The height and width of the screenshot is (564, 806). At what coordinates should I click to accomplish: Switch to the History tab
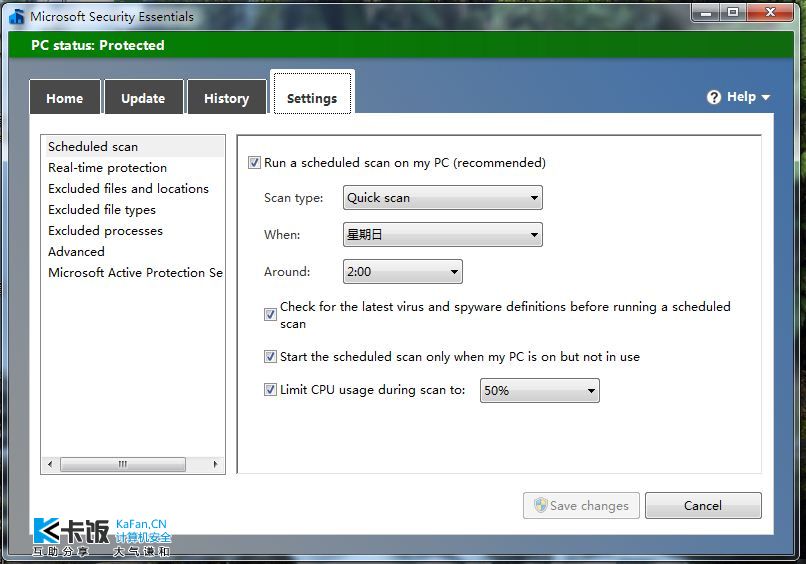(x=227, y=98)
